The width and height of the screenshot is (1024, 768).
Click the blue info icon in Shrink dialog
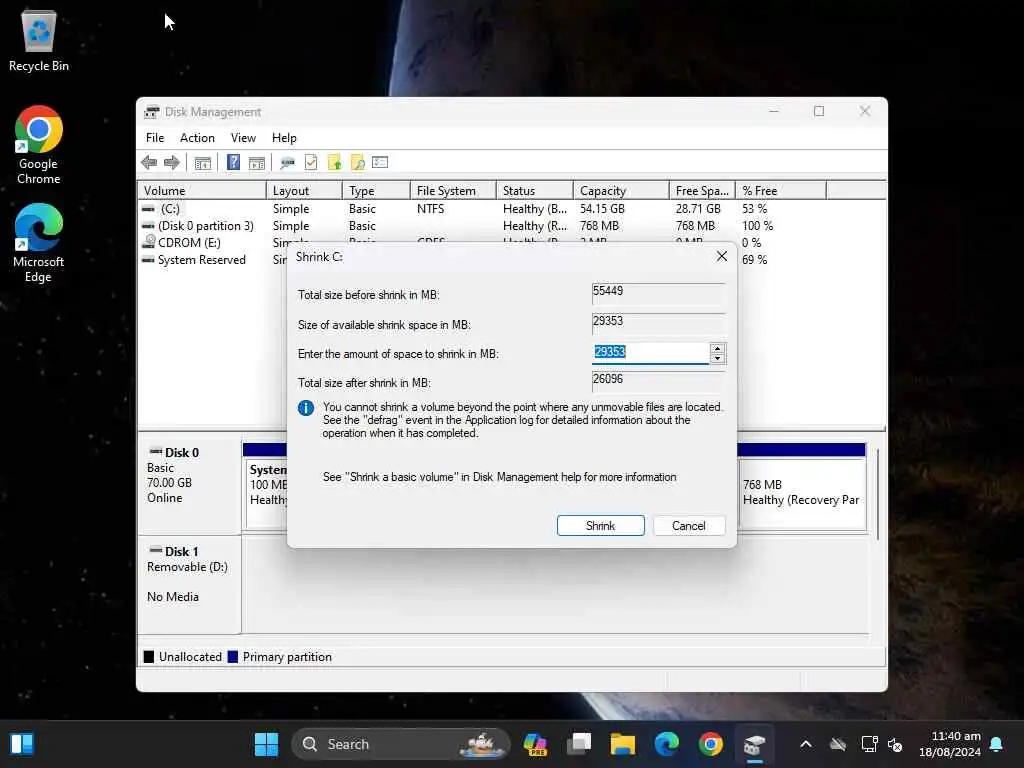click(306, 408)
